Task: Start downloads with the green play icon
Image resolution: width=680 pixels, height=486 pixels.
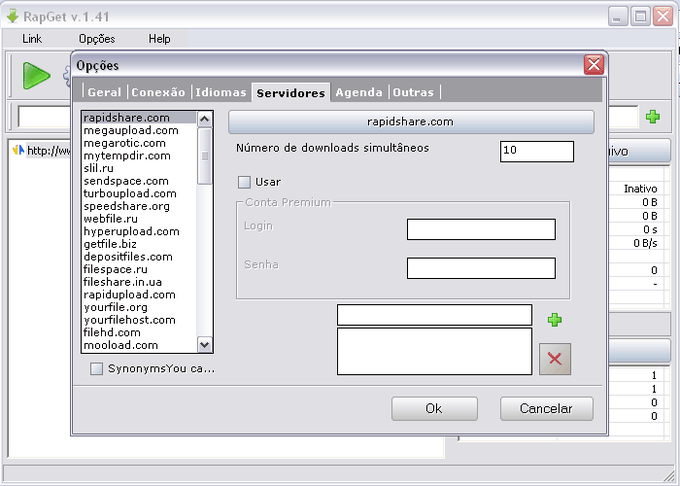Action: [36, 76]
